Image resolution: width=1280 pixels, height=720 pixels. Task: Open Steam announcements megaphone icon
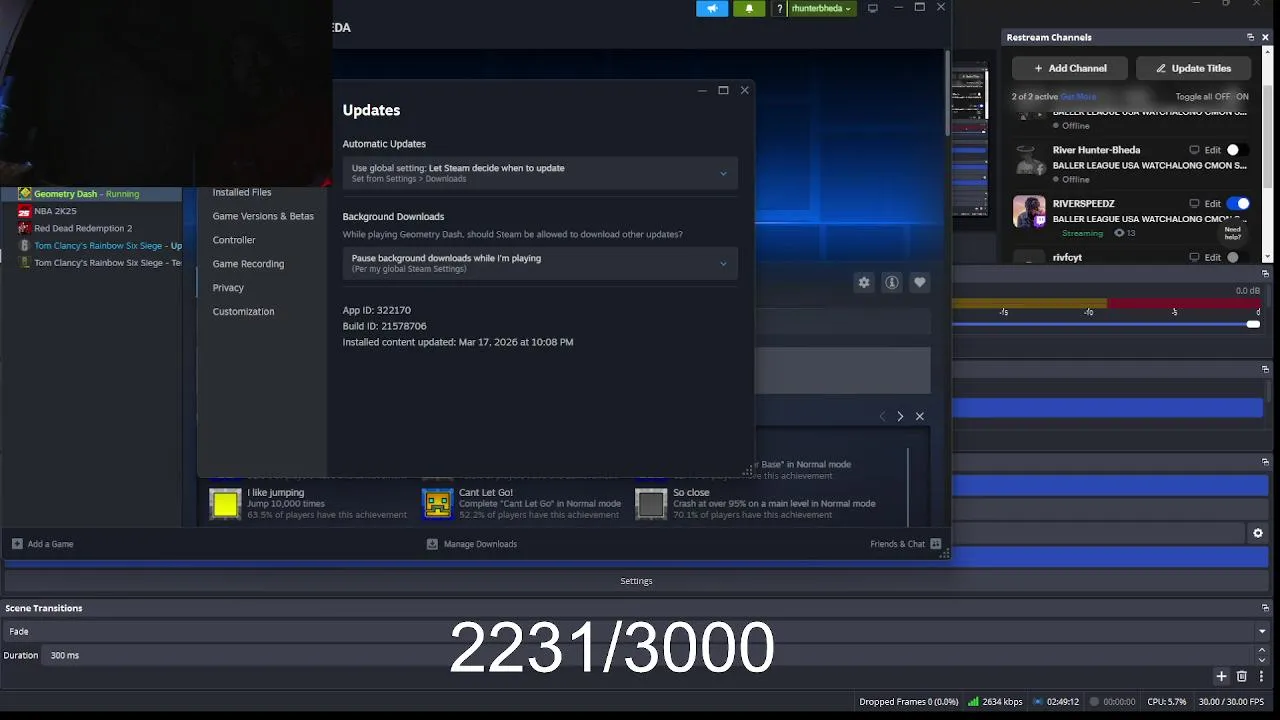coord(712,9)
